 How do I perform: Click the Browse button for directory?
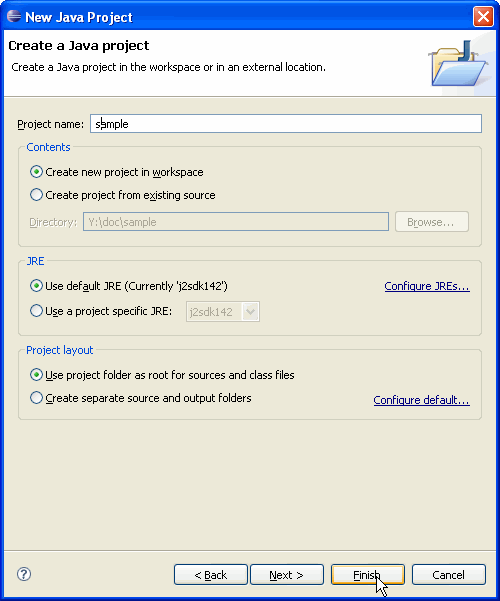432,222
